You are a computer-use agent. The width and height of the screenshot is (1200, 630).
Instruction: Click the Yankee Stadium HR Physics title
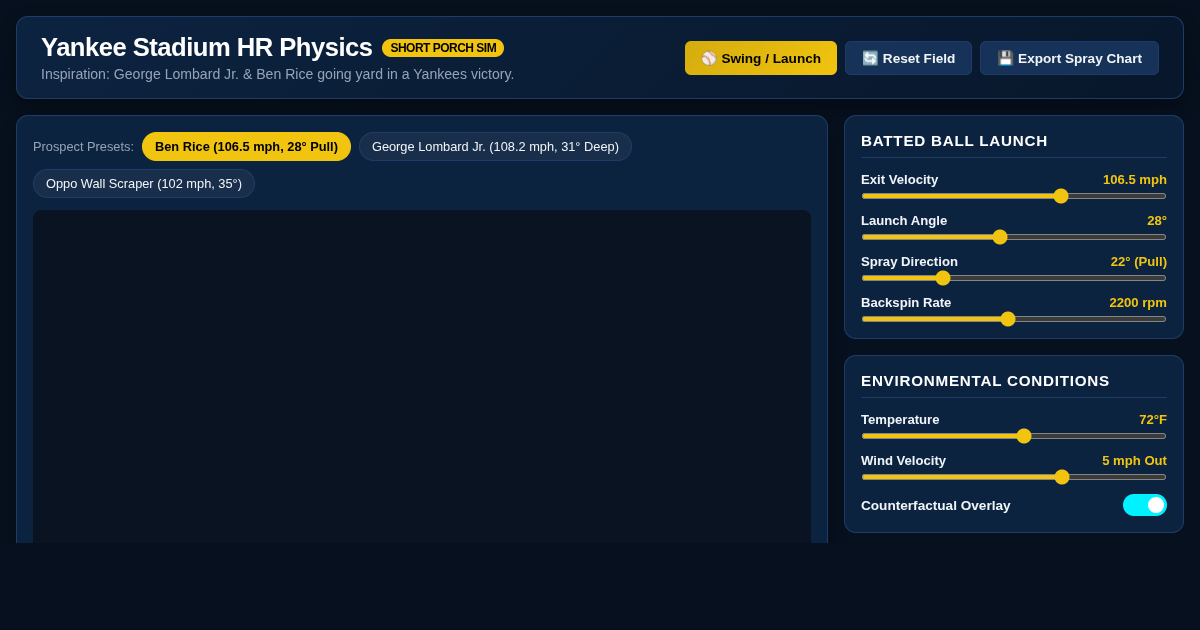pos(207,47)
